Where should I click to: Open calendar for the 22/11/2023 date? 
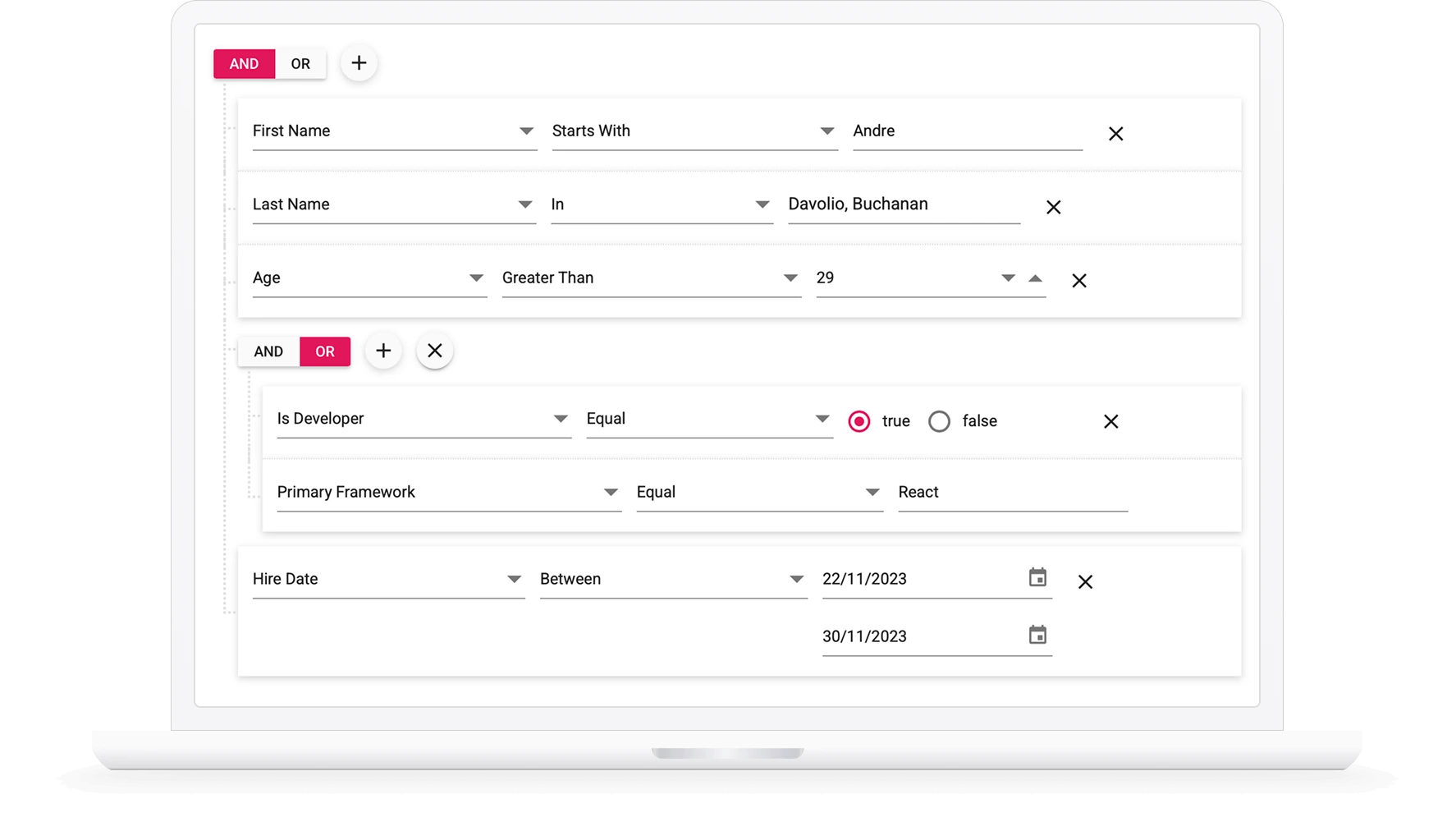pos(1037,578)
